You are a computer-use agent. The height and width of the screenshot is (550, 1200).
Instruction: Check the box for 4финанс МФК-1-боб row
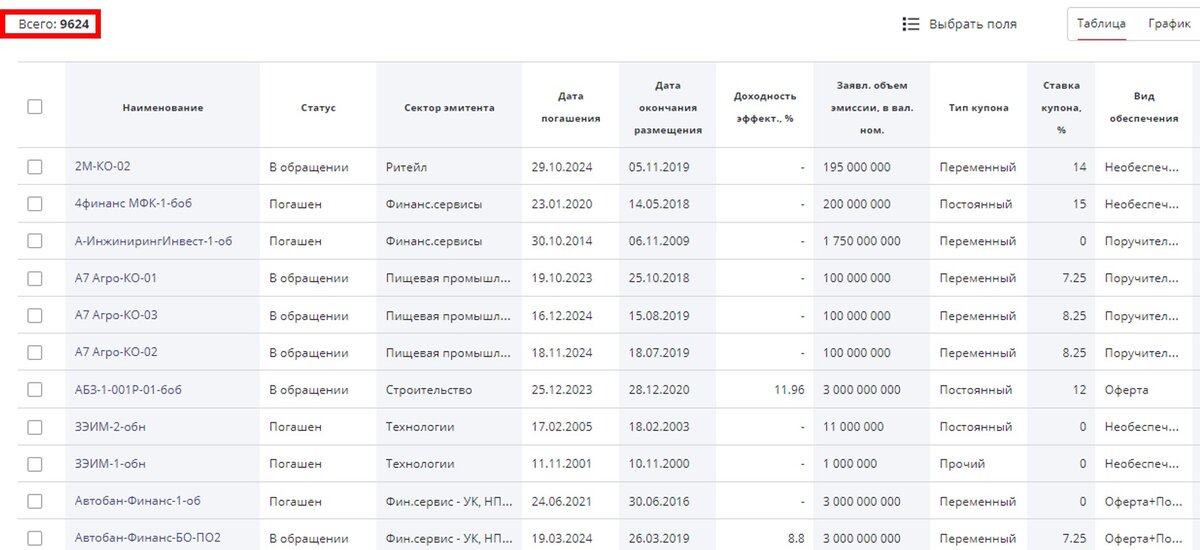click(x=35, y=204)
